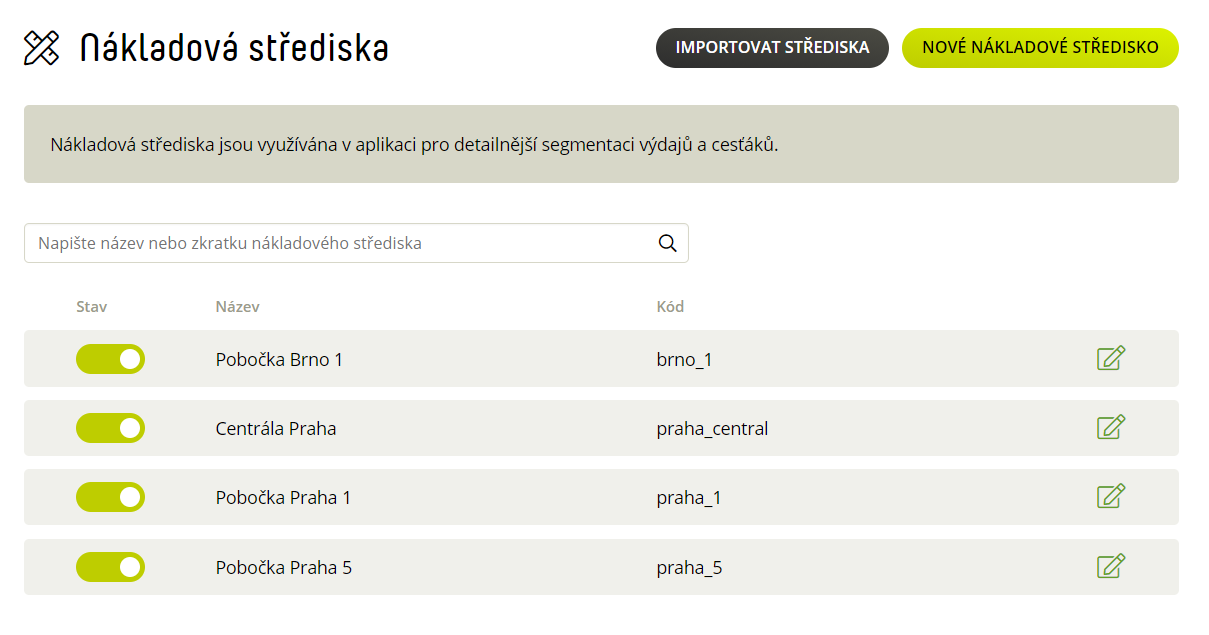Viewport: 1209px width, 635px height.
Task: Select the Centrála Praha row name
Action: 276,429
